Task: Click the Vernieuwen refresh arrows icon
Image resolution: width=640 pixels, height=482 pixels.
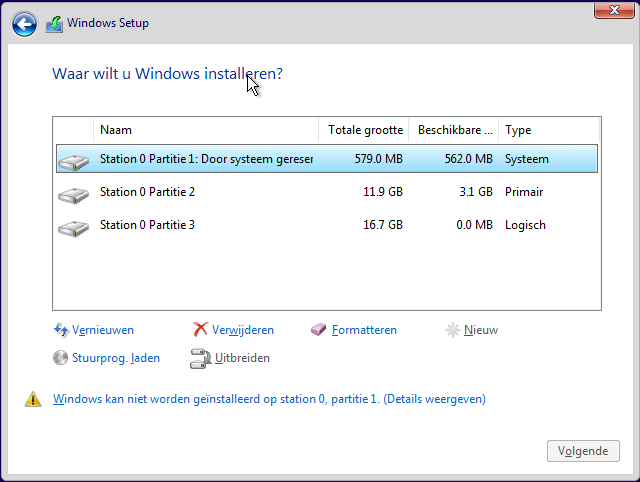Action: [x=61, y=330]
